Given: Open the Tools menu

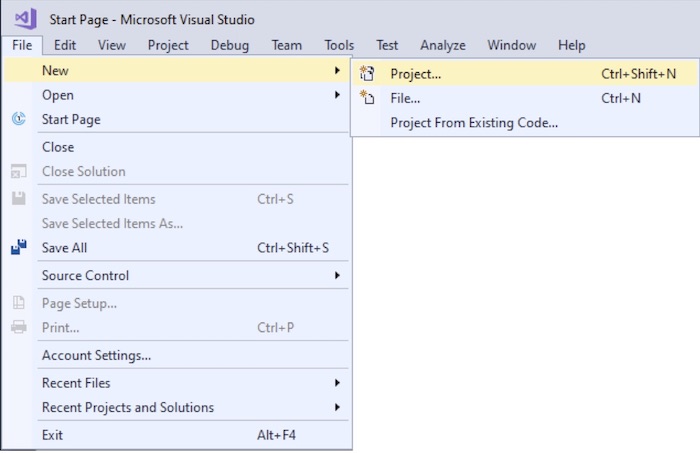Looking at the screenshot, I should pyautogui.click(x=339, y=45).
